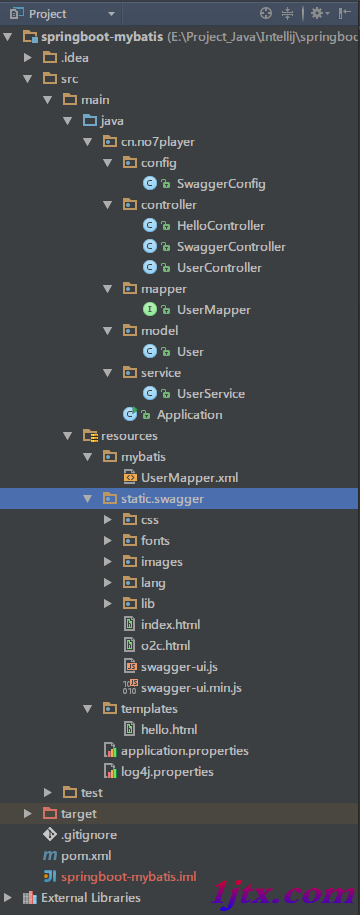Expand the css folder arrow

coord(107,520)
